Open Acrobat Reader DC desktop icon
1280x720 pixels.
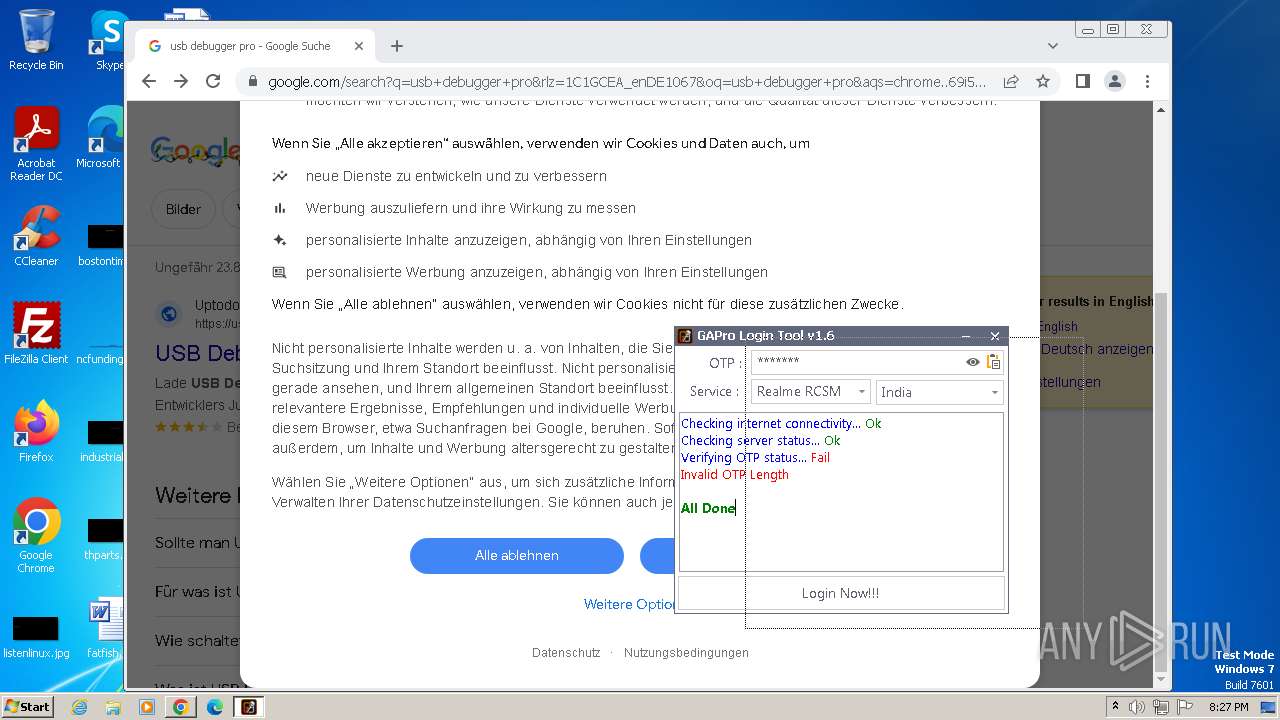coord(36,144)
